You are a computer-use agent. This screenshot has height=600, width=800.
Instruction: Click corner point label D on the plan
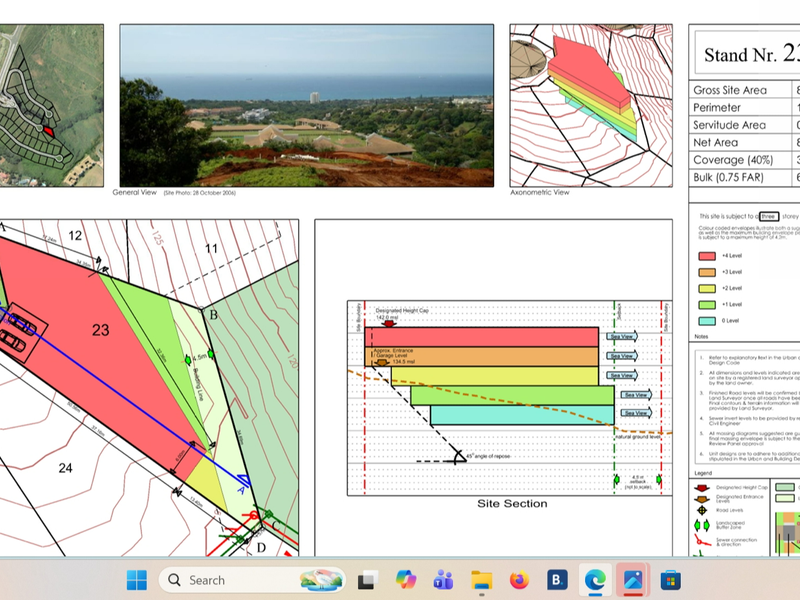click(261, 547)
